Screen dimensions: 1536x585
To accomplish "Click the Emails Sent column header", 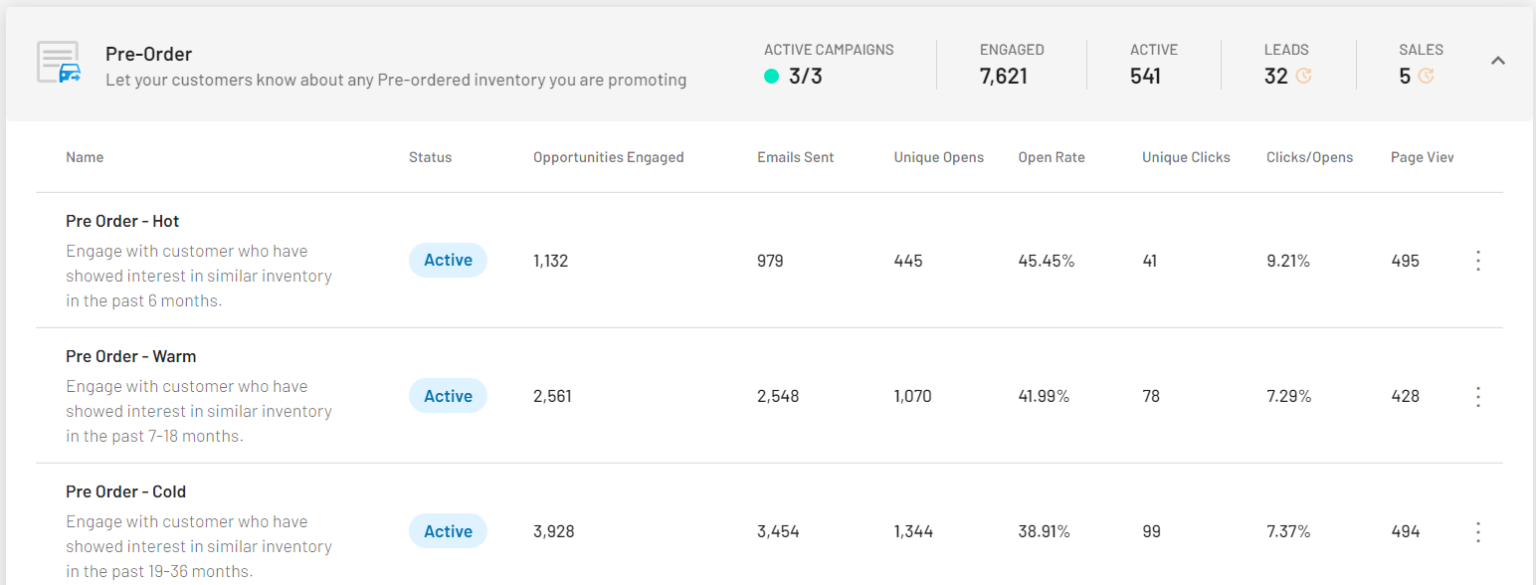I will point(795,157).
